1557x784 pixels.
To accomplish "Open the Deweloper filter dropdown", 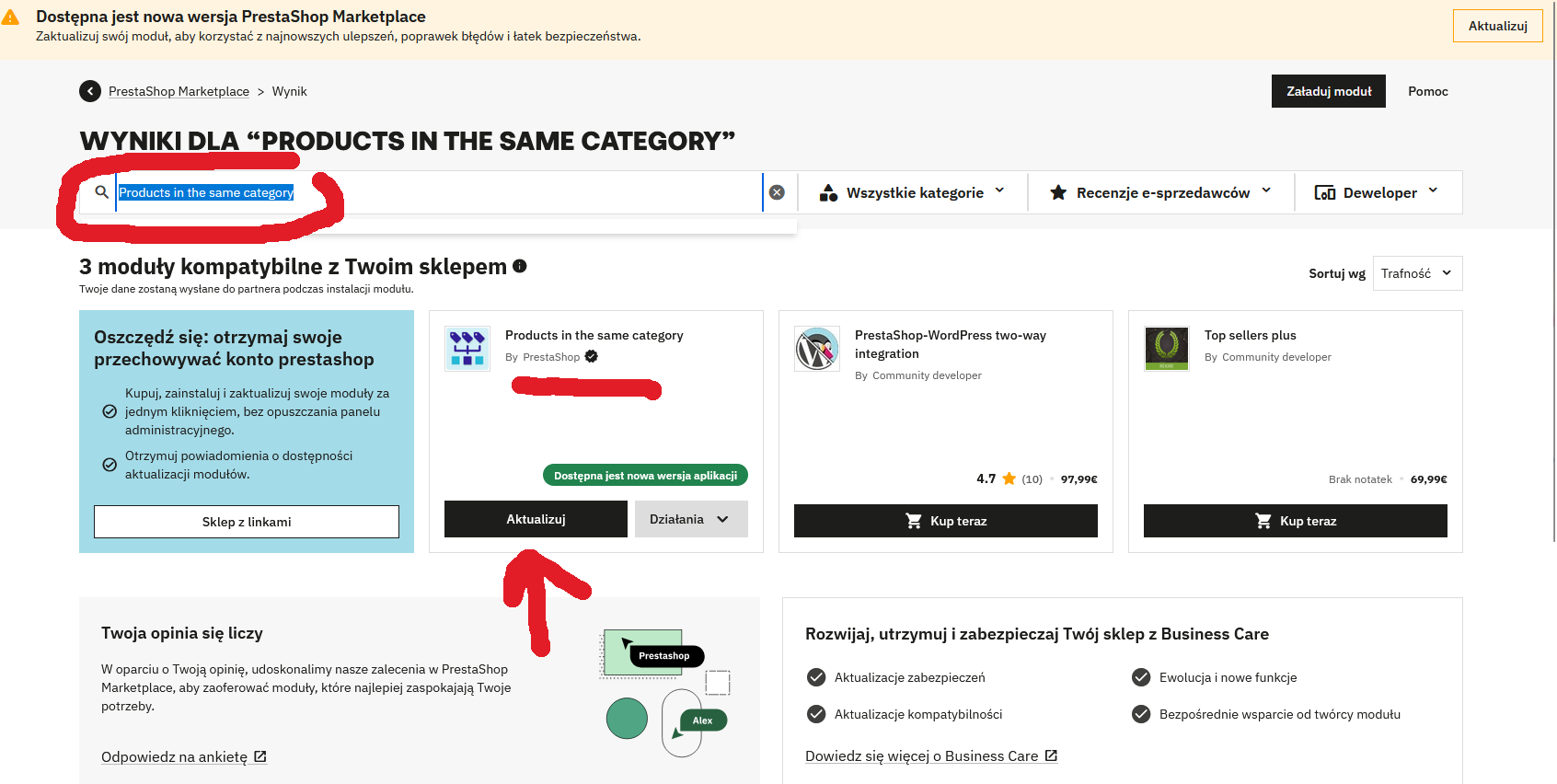I will tap(1378, 192).
